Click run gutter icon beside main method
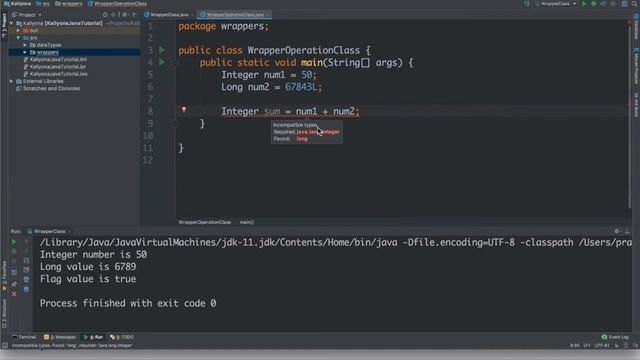This screenshot has height=360, width=640. click(162, 62)
